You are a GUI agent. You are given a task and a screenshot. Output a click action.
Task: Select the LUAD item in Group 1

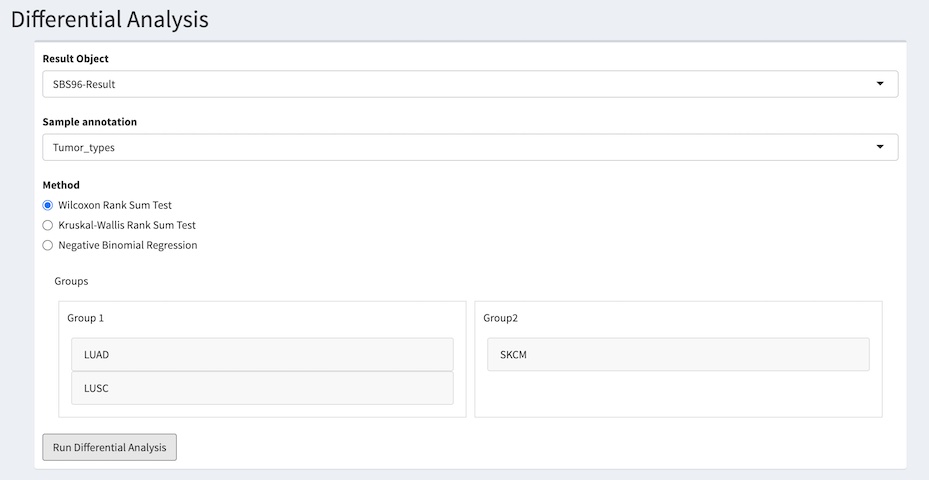click(x=262, y=354)
